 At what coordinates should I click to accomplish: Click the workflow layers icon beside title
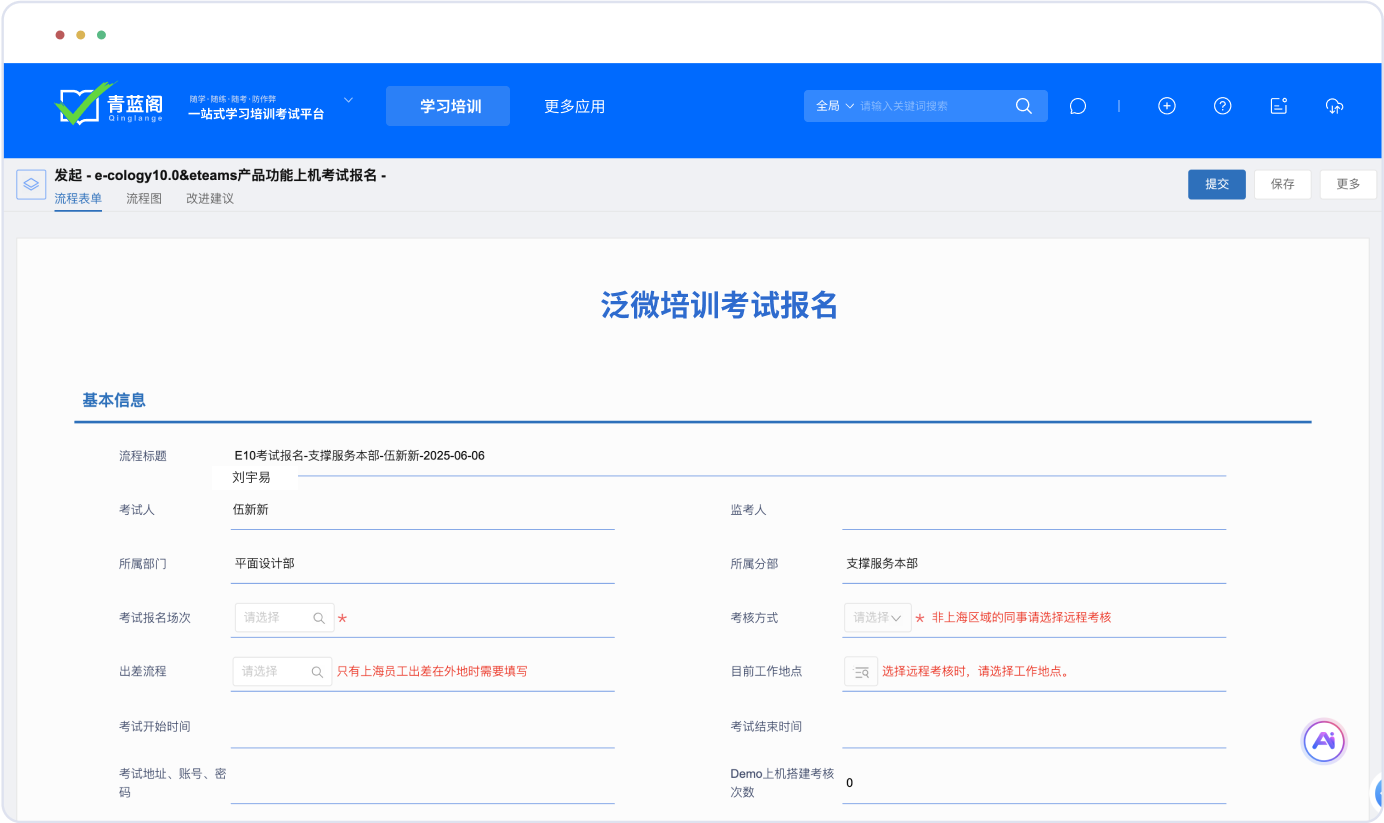click(31, 185)
